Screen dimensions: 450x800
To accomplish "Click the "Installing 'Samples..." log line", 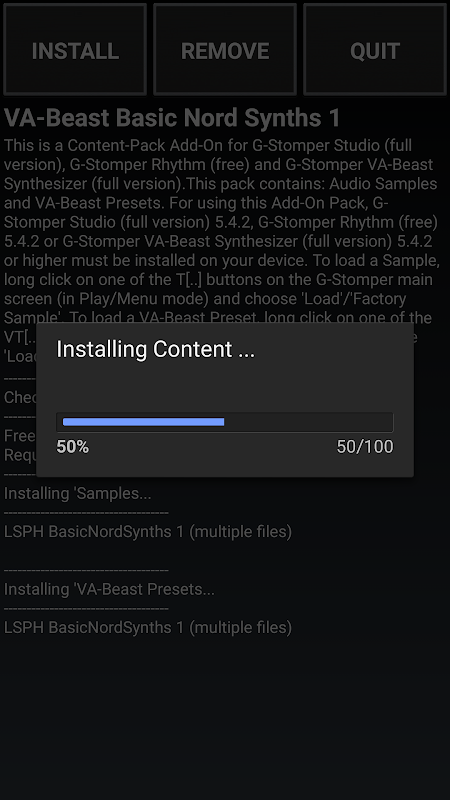I will [x=78, y=493].
